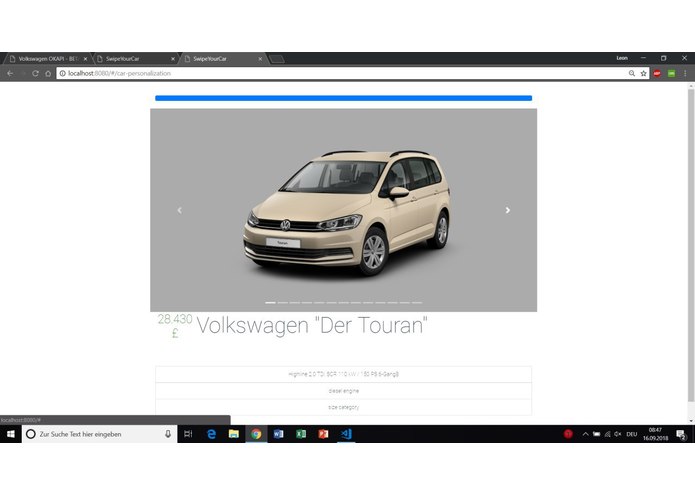Click the blue progress bar above the carousel
Screen dimensions: 695x494
coord(344,98)
